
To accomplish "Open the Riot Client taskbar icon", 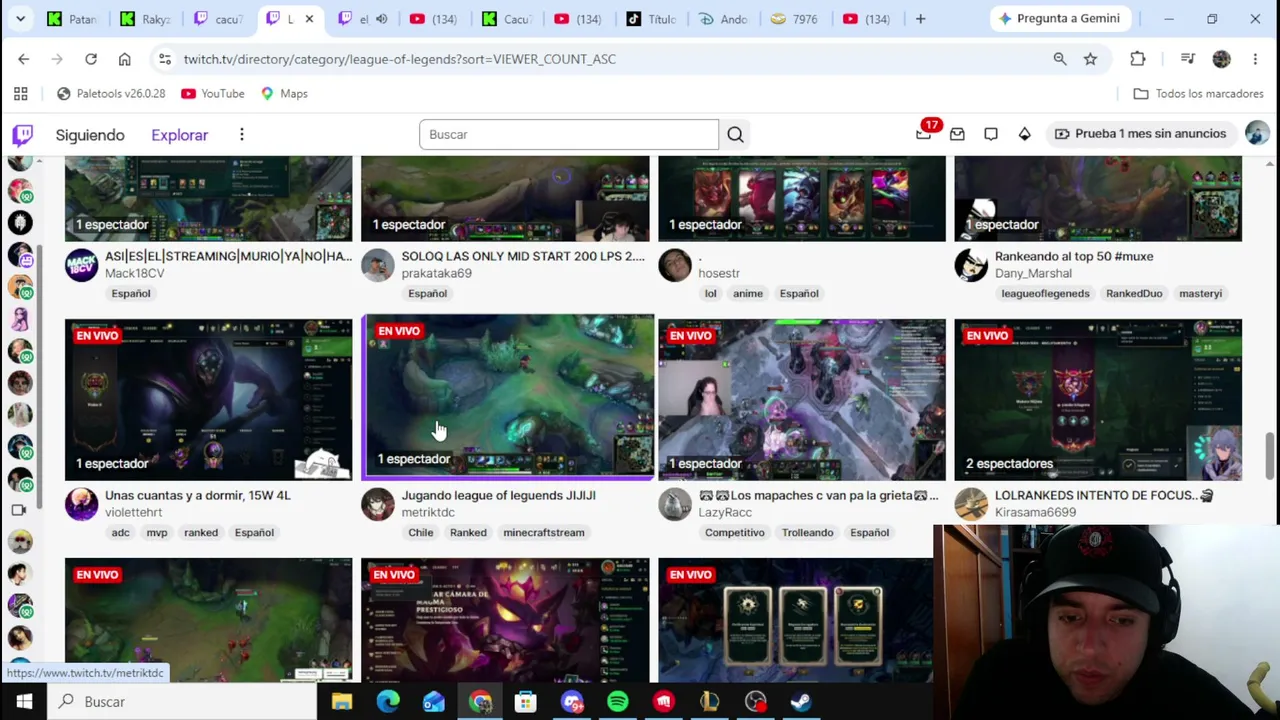I will pyautogui.click(x=664, y=702).
